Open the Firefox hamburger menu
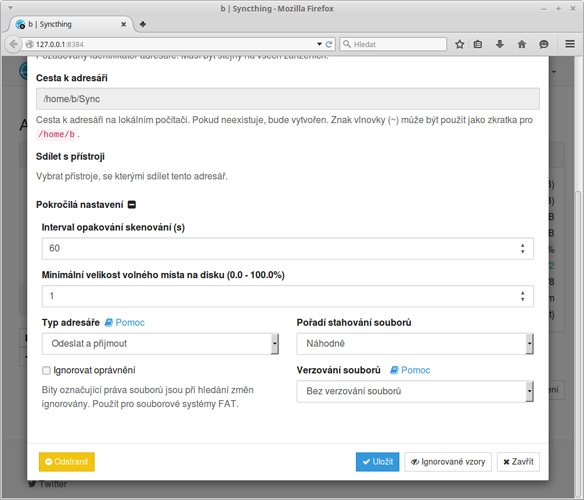 [570, 44]
